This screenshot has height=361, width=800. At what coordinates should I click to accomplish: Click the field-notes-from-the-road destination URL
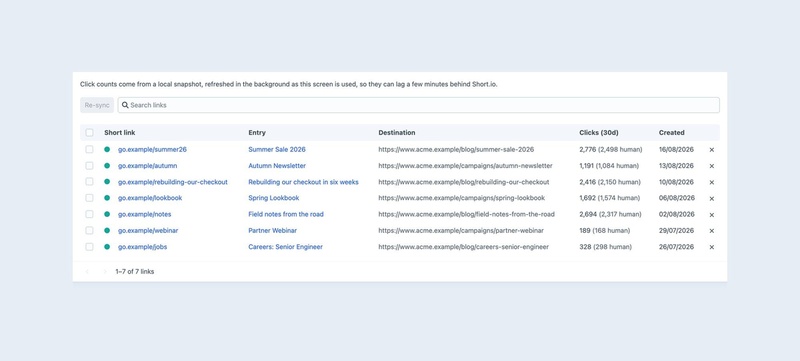click(466, 214)
